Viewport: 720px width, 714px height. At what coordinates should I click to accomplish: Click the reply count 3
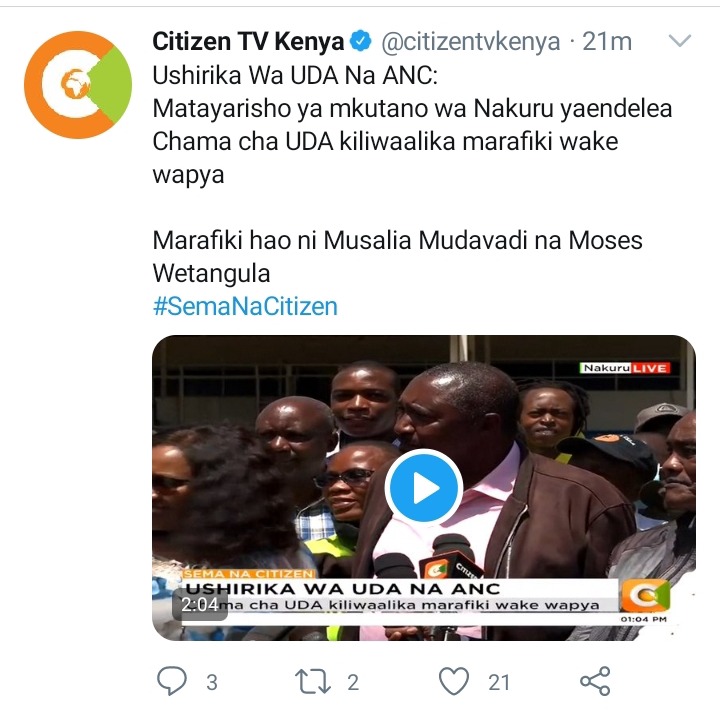click(x=212, y=682)
